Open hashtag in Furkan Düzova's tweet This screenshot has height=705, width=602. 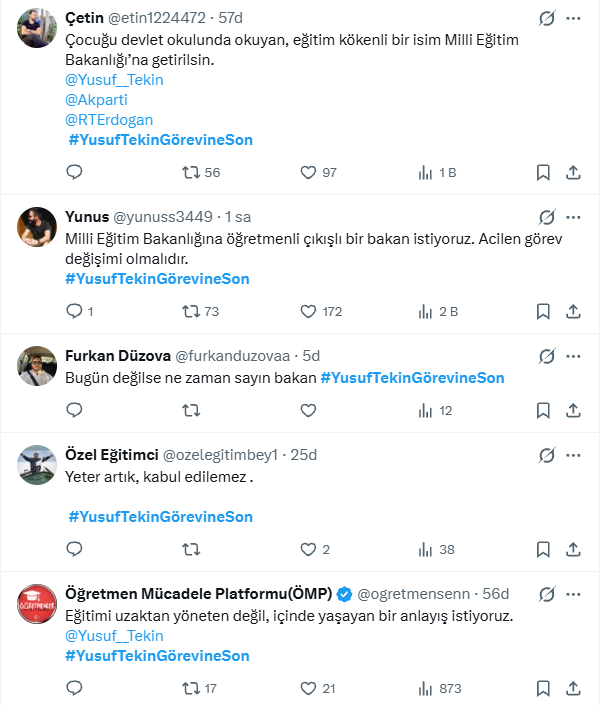click(x=412, y=377)
